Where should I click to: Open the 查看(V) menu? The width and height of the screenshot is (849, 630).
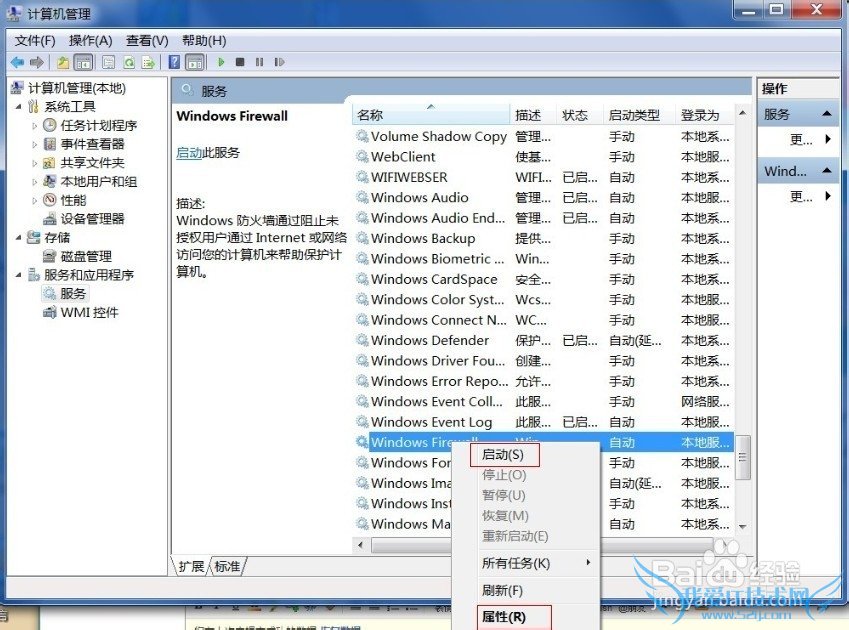pyautogui.click(x=147, y=41)
